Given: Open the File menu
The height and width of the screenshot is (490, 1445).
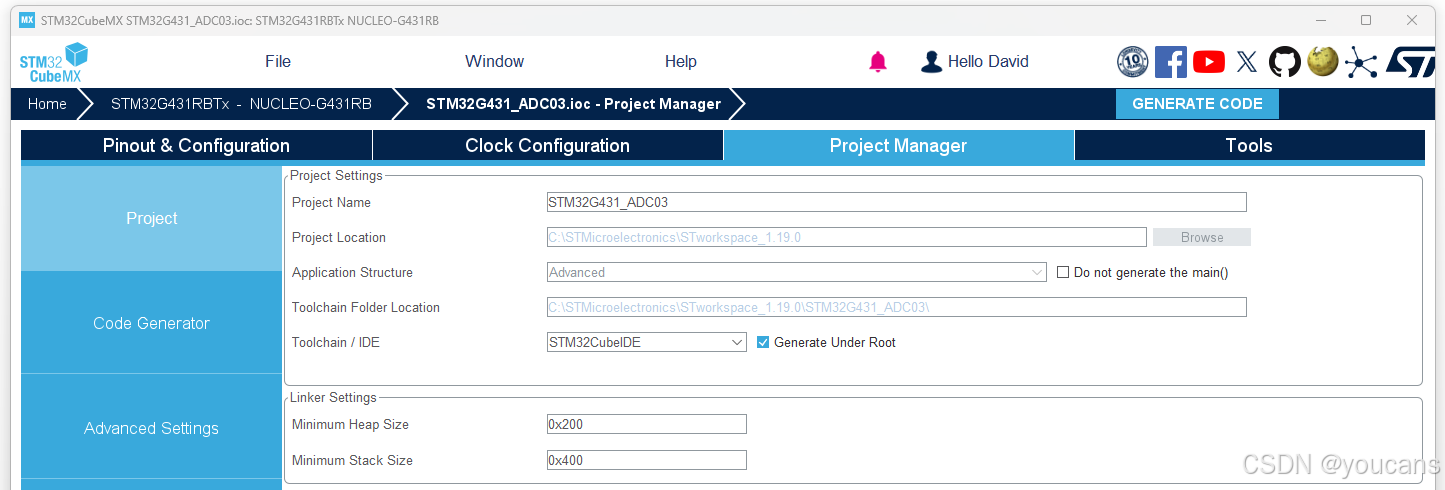Looking at the screenshot, I should (278, 62).
